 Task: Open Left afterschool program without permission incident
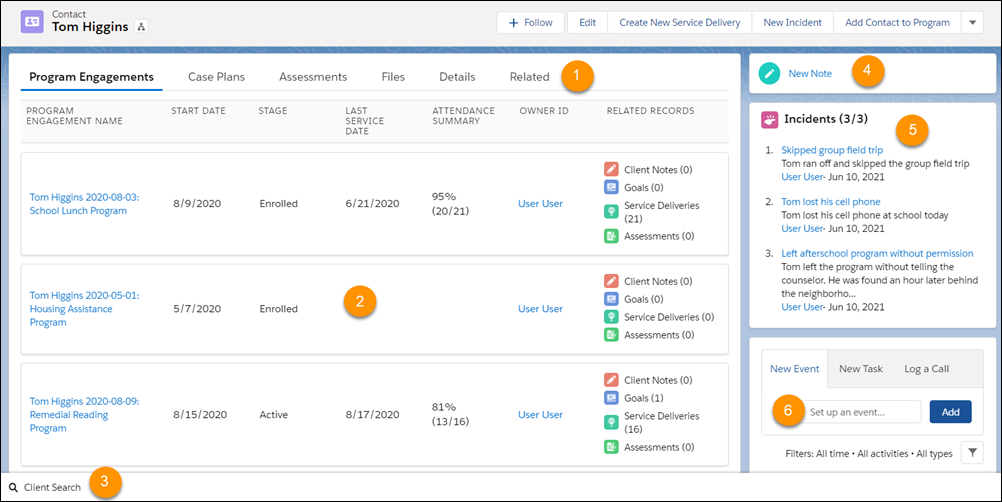877,254
